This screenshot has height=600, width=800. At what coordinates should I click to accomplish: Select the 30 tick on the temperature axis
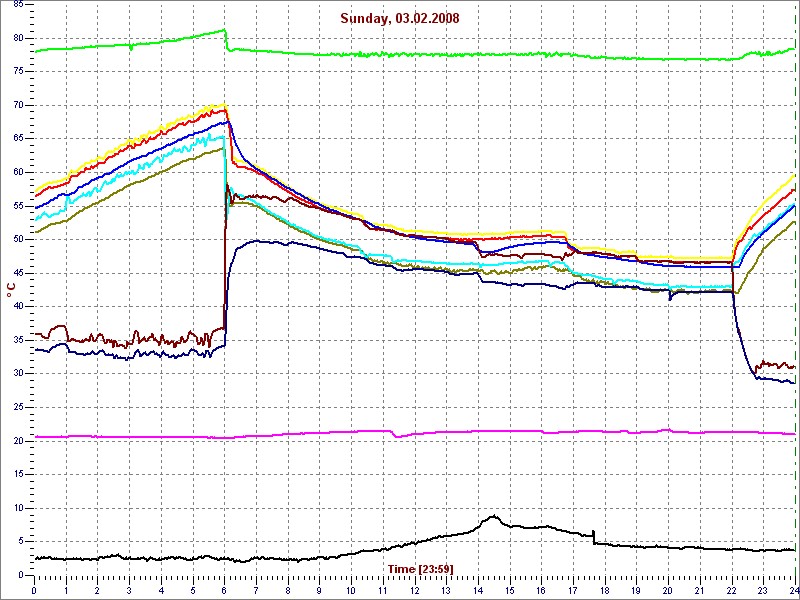tap(17, 373)
